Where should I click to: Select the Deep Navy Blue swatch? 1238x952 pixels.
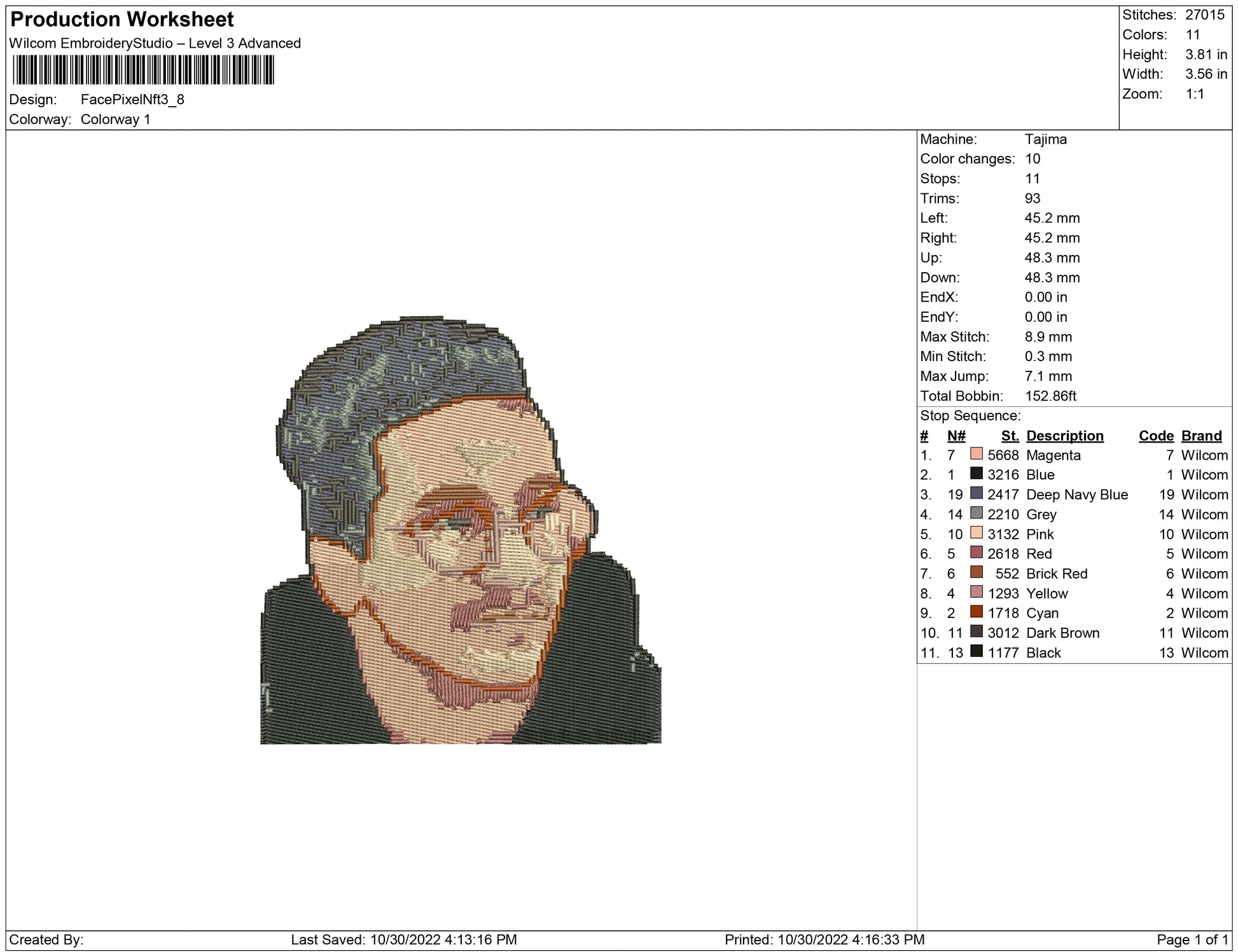(x=976, y=493)
